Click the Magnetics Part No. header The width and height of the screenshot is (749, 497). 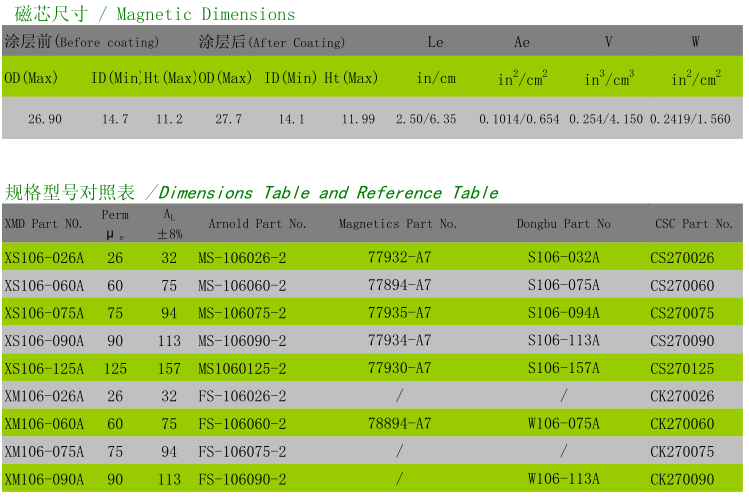click(x=398, y=224)
